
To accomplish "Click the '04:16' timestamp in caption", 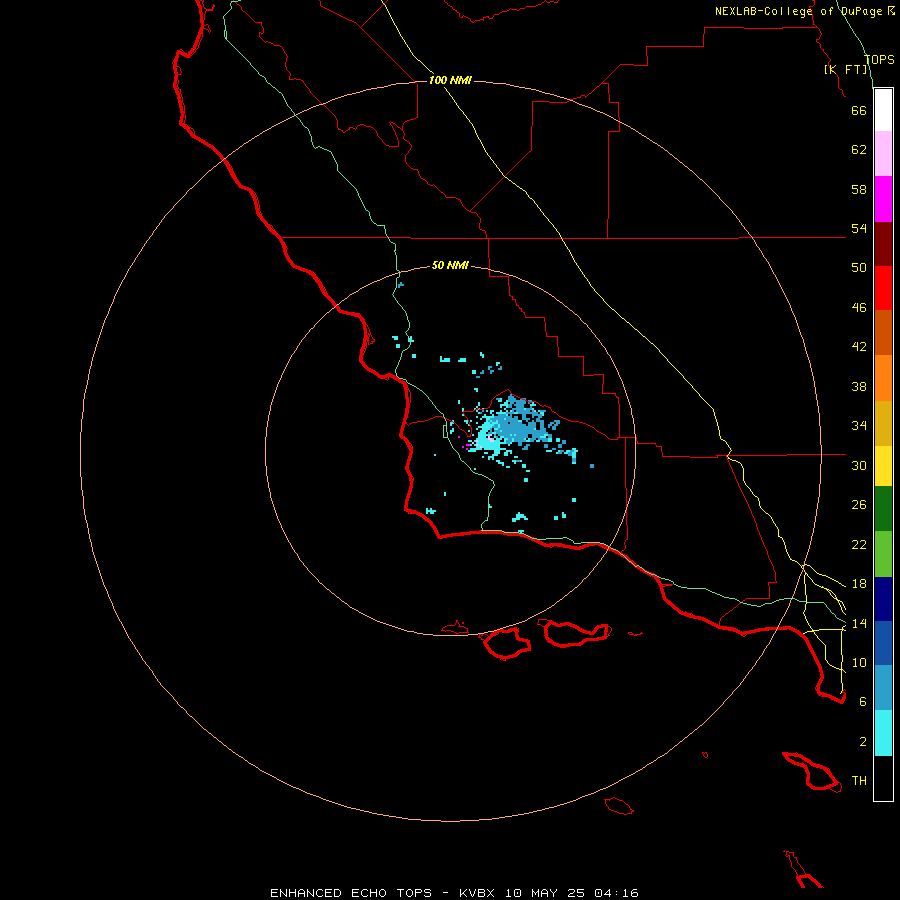I will tap(616, 893).
